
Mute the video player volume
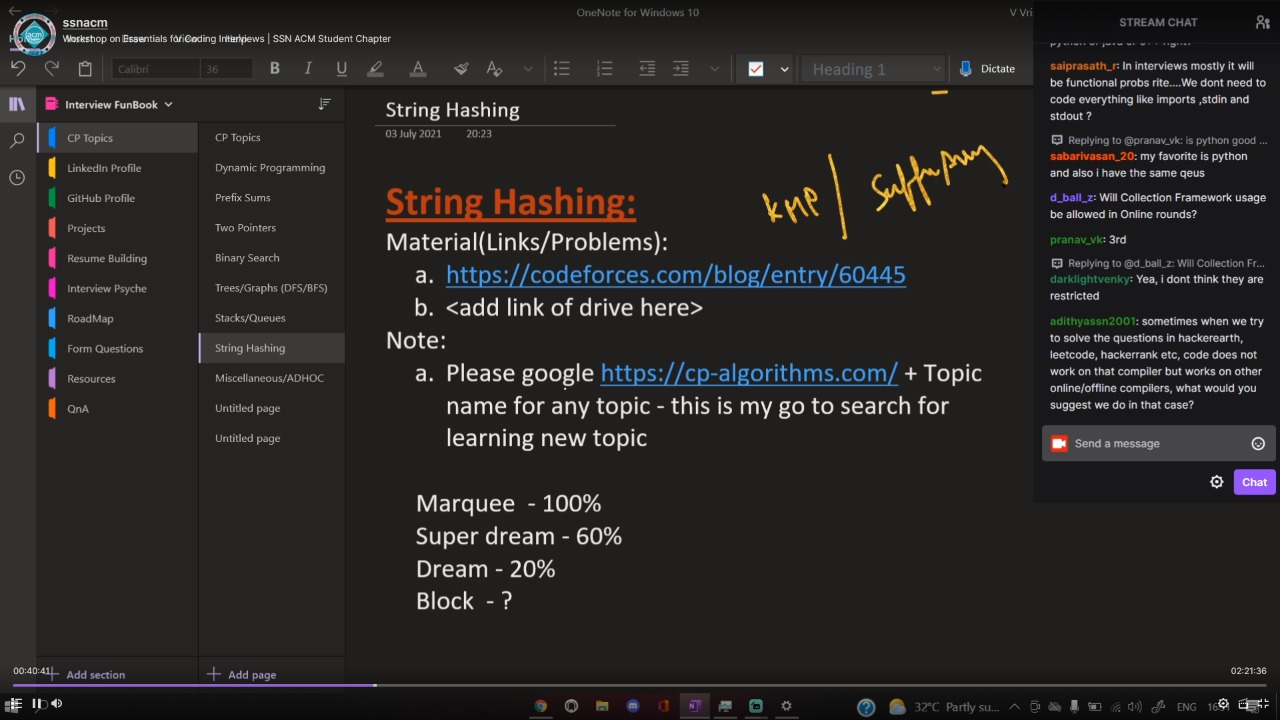coord(57,703)
